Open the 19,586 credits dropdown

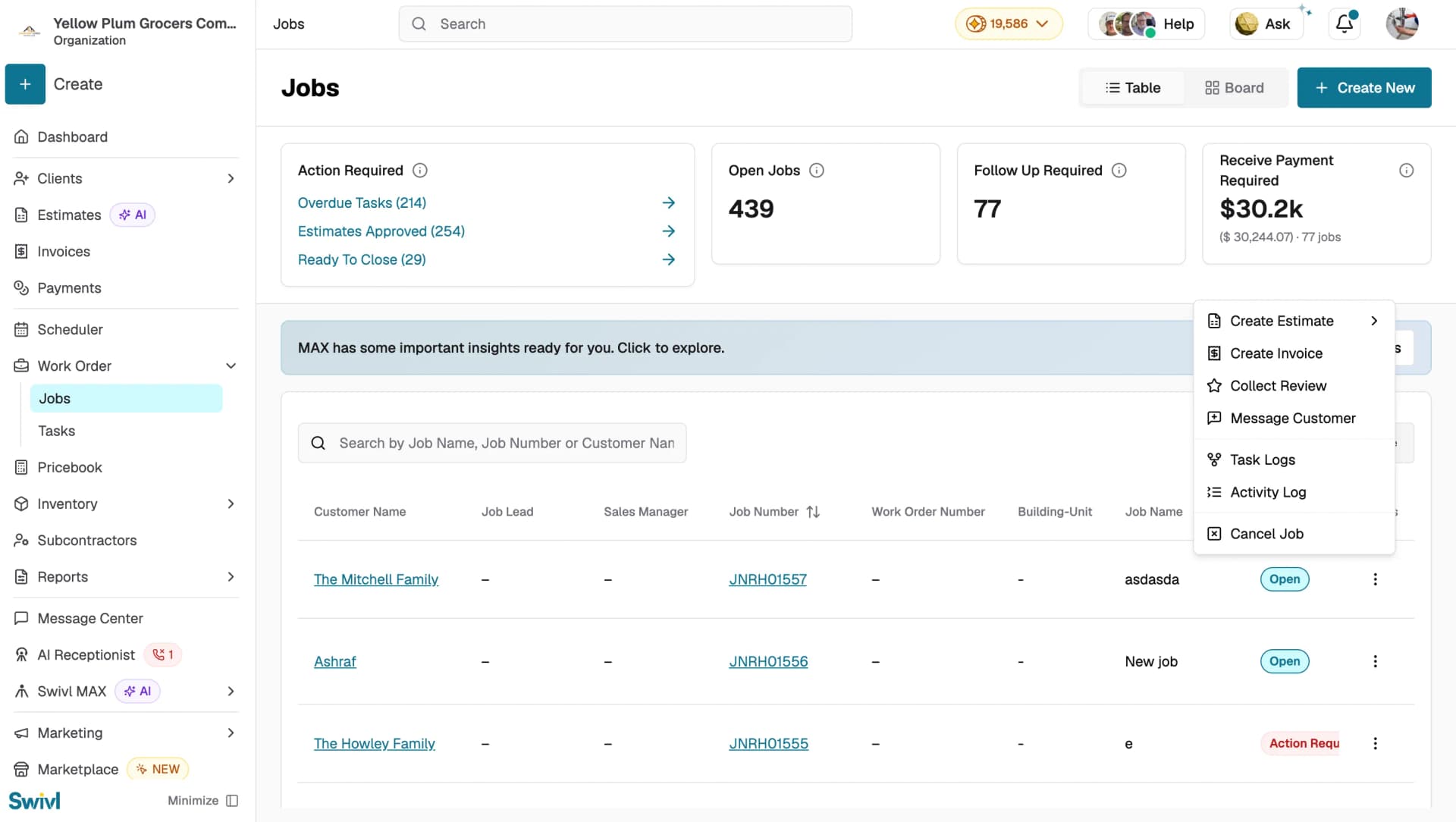pyautogui.click(x=1009, y=24)
